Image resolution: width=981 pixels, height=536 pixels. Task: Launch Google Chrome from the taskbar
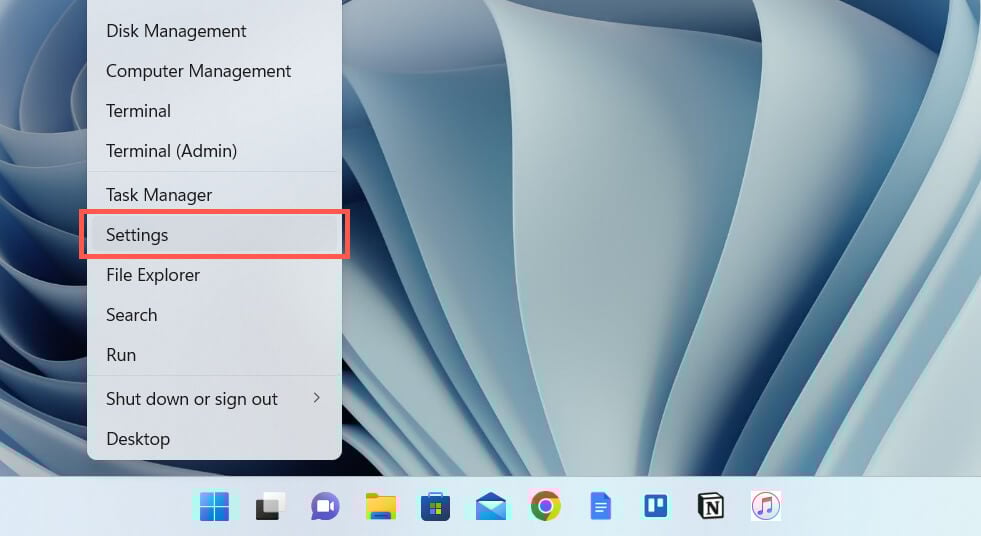click(546, 506)
